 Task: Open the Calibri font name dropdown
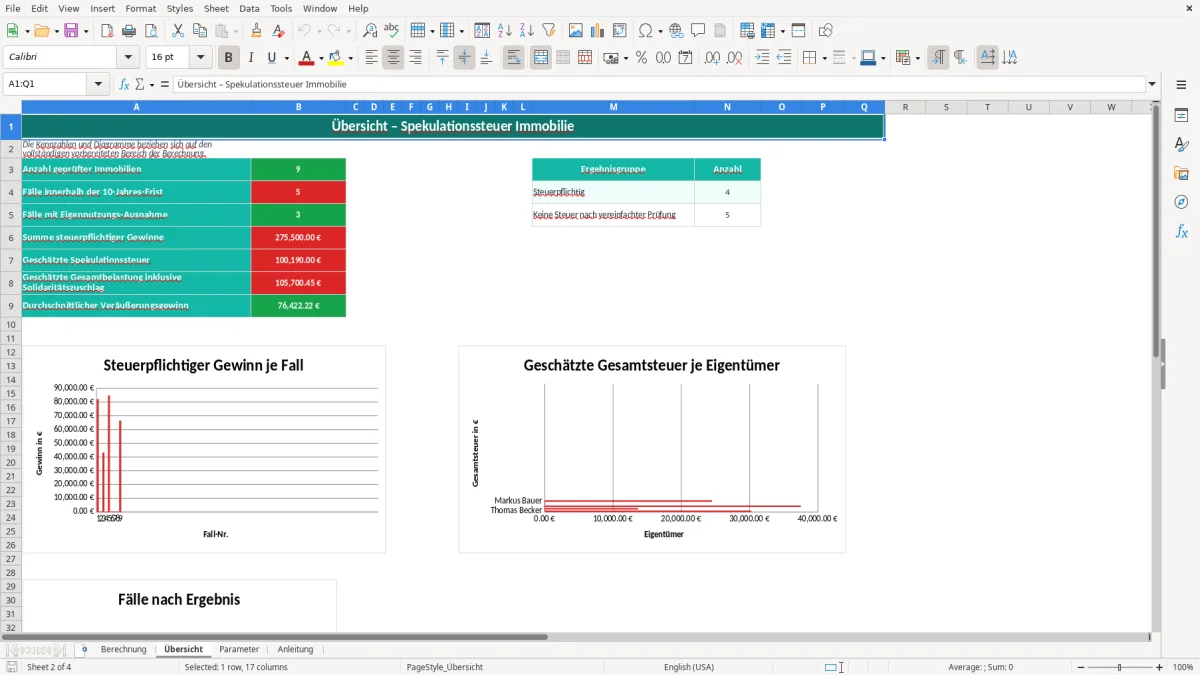(127, 58)
